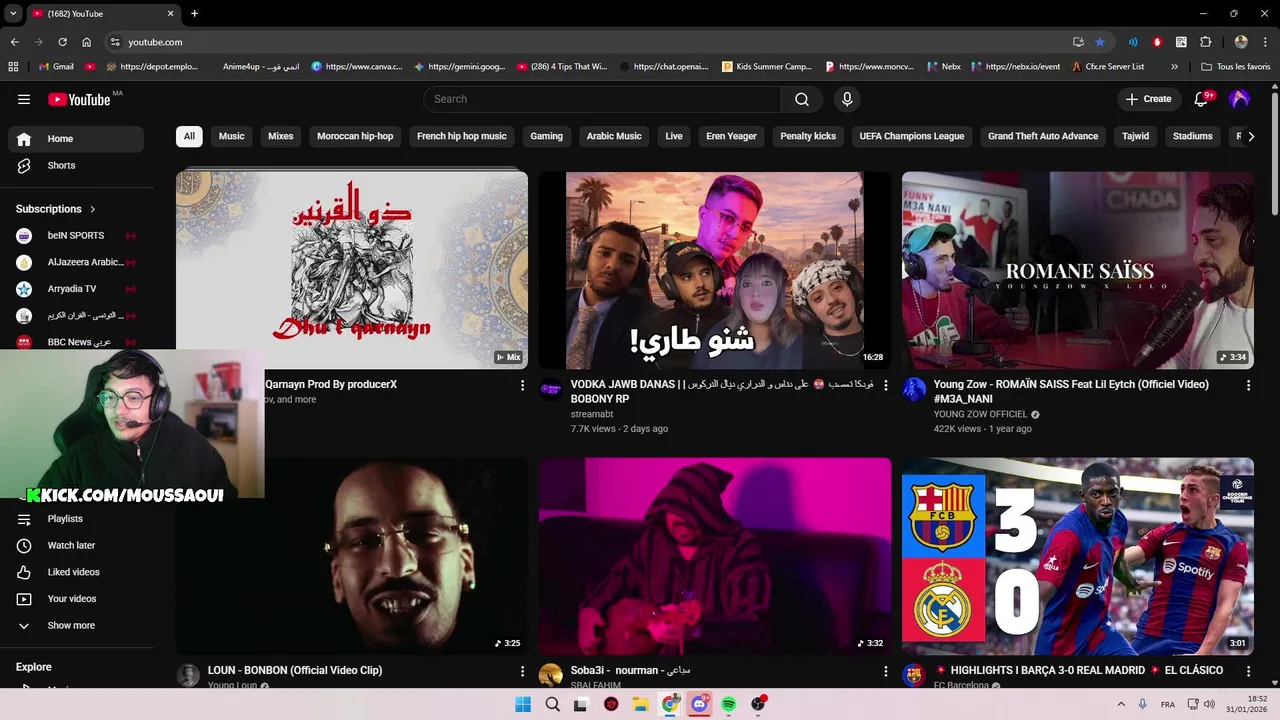Focus the YouTube Search field
This screenshot has height=720, width=1280.
pos(602,99)
